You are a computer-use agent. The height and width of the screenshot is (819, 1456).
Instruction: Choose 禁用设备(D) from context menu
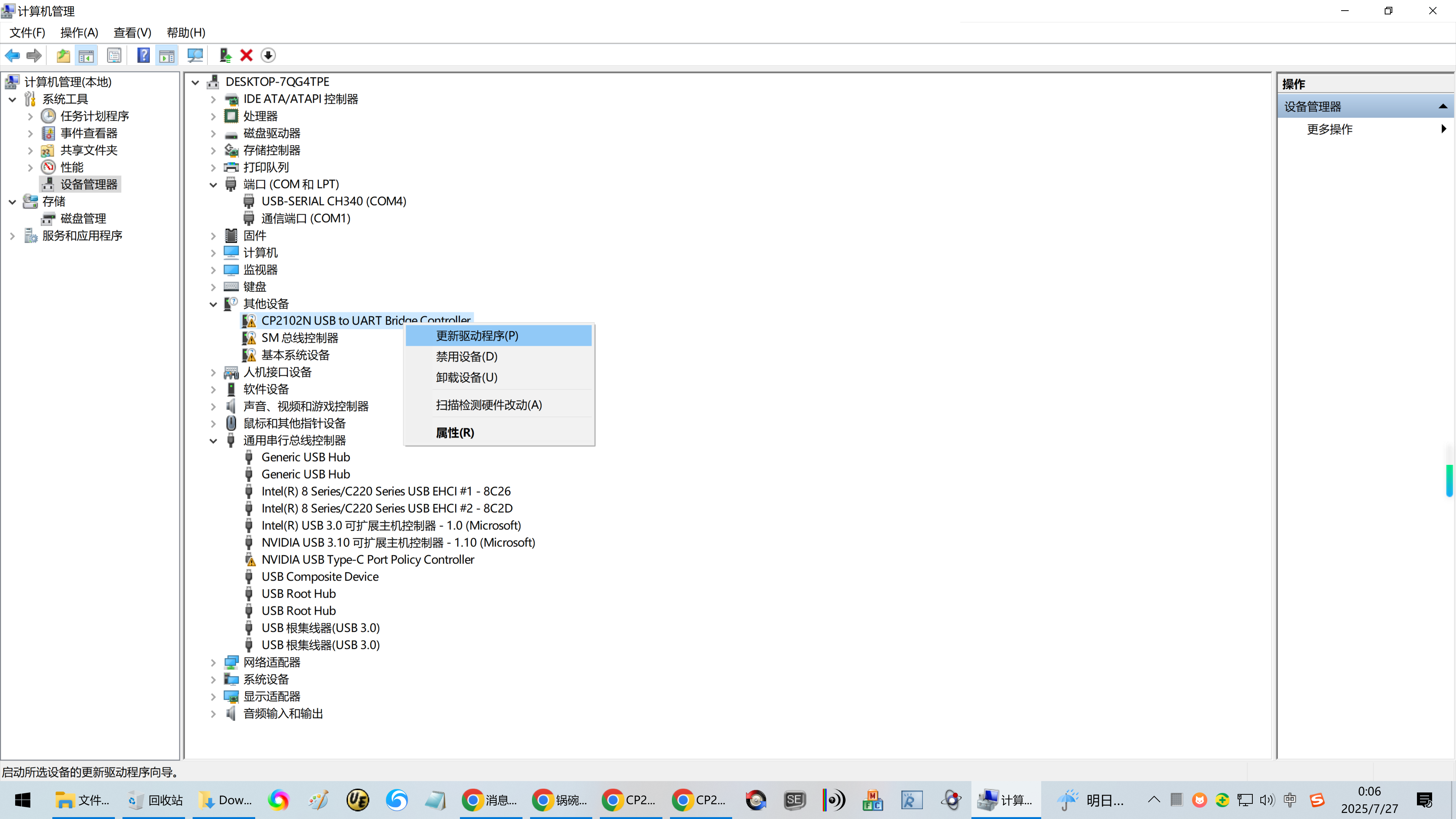point(499,357)
